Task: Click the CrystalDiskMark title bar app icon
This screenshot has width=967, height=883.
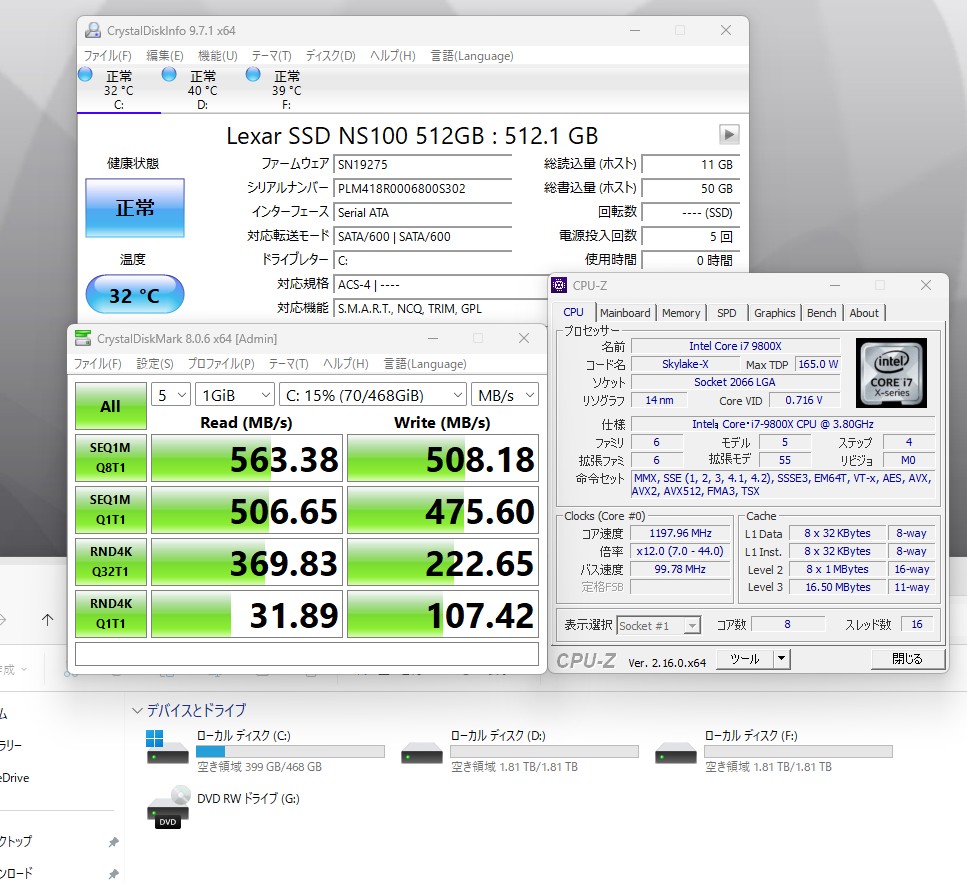Action: pos(82,338)
